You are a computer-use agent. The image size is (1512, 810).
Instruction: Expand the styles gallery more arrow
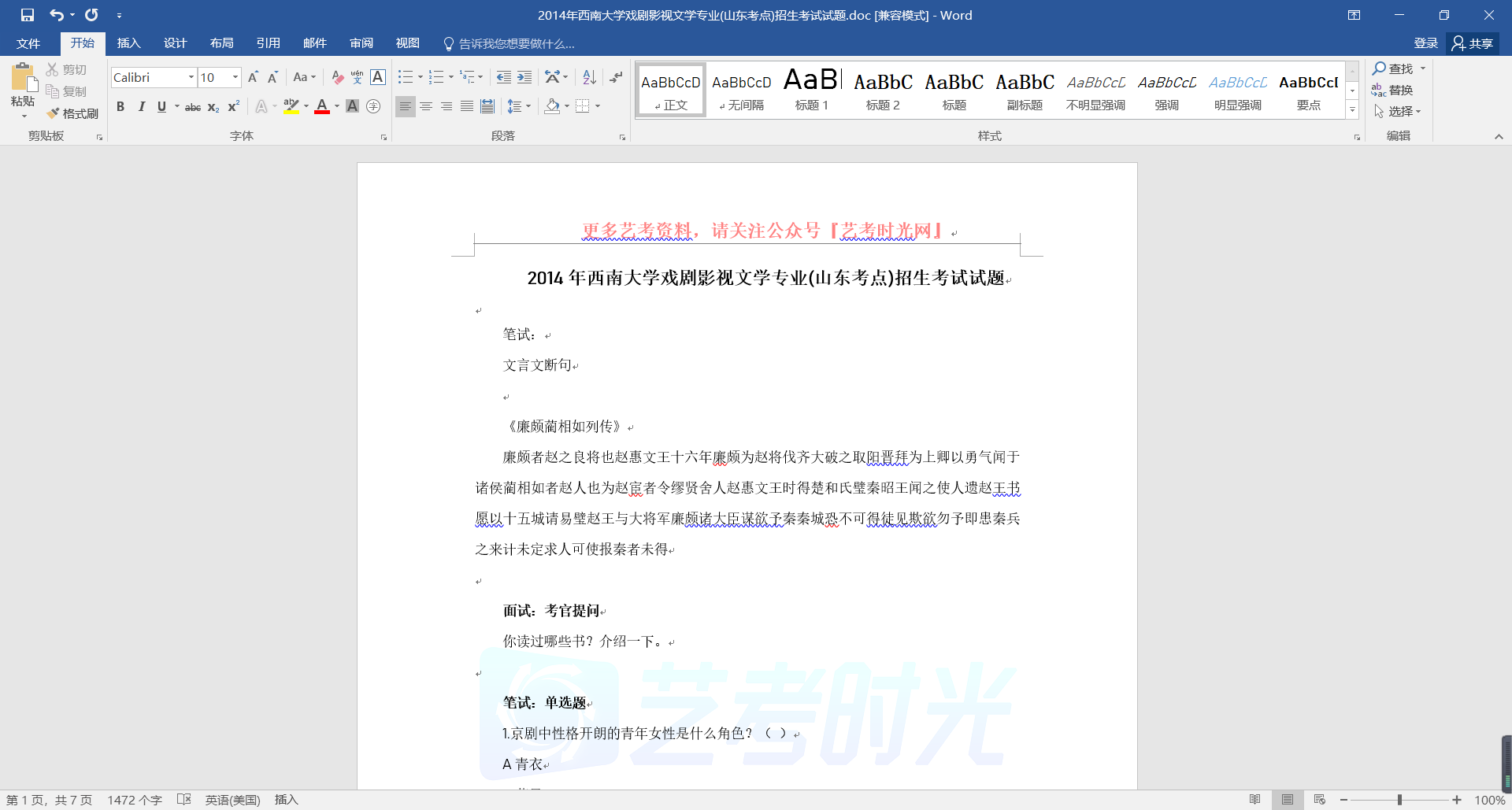(x=1352, y=110)
